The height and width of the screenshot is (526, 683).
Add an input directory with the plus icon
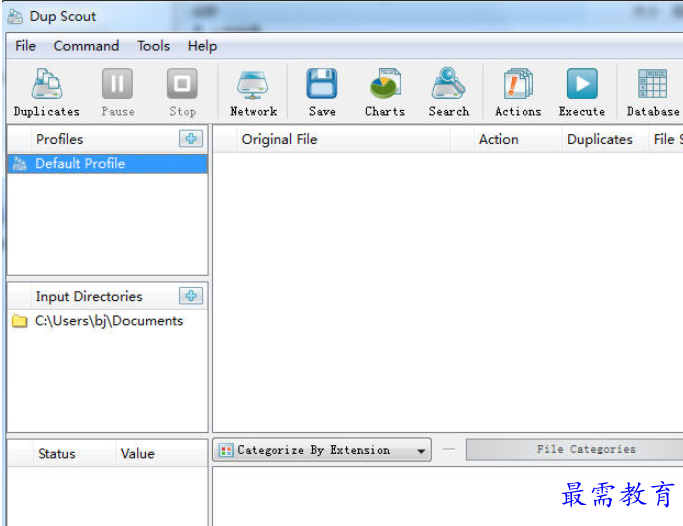pyautogui.click(x=191, y=296)
